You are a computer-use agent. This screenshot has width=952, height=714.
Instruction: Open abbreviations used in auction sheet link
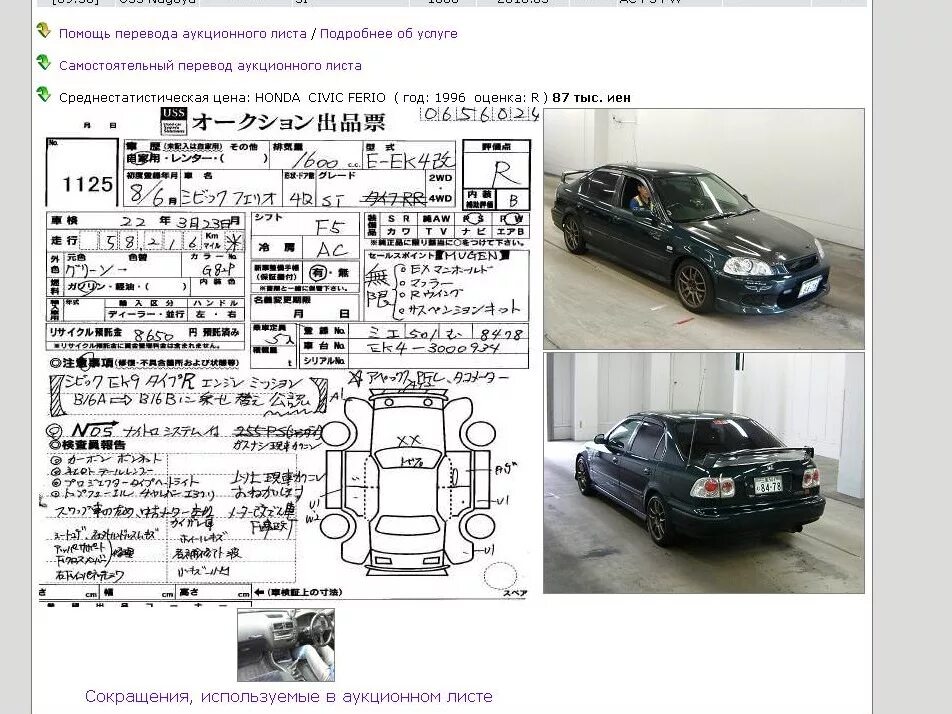288,696
